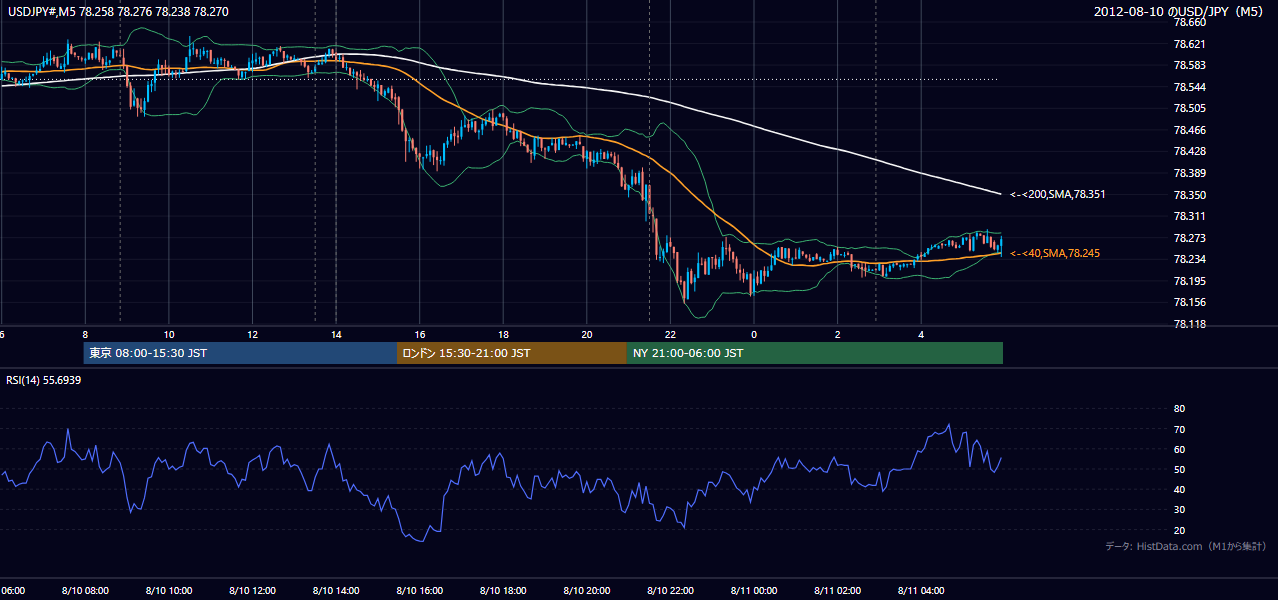Click price axis value 78.156
The width and height of the screenshot is (1278, 600).
point(1189,302)
